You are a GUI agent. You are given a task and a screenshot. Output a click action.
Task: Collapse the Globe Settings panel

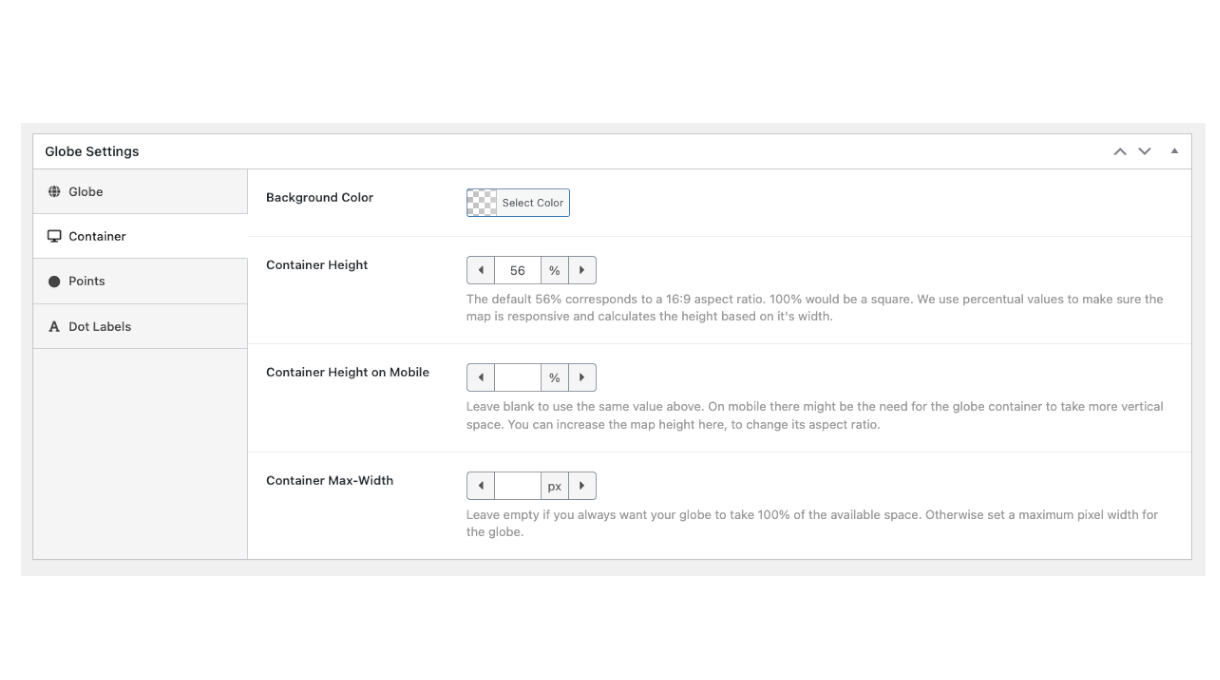pos(1174,151)
